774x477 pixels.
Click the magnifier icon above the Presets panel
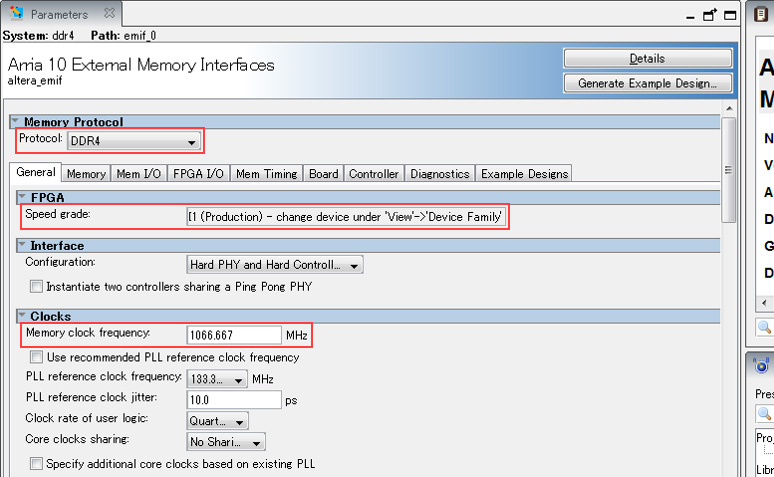(x=764, y=327)
